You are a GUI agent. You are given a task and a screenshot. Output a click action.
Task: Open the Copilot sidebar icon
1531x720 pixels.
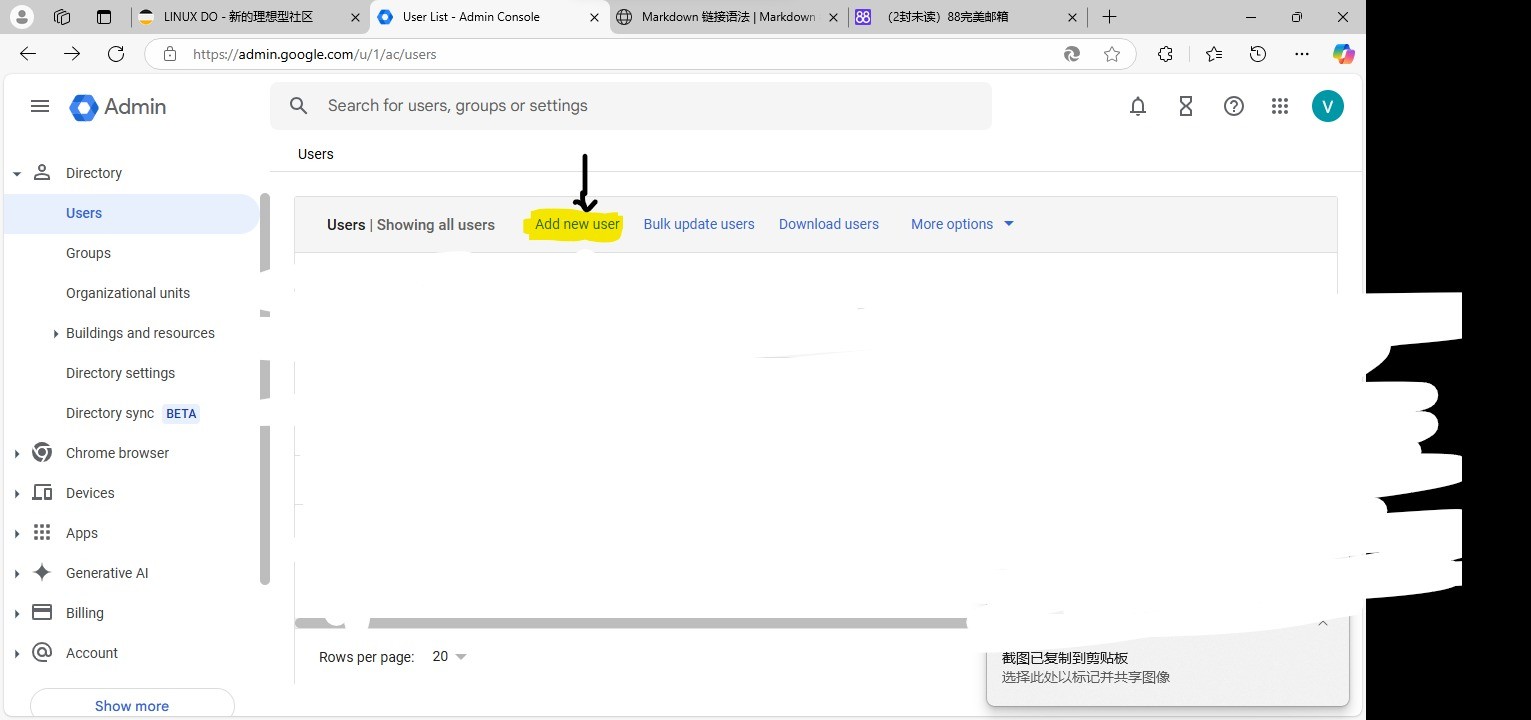click(1342, 54)
